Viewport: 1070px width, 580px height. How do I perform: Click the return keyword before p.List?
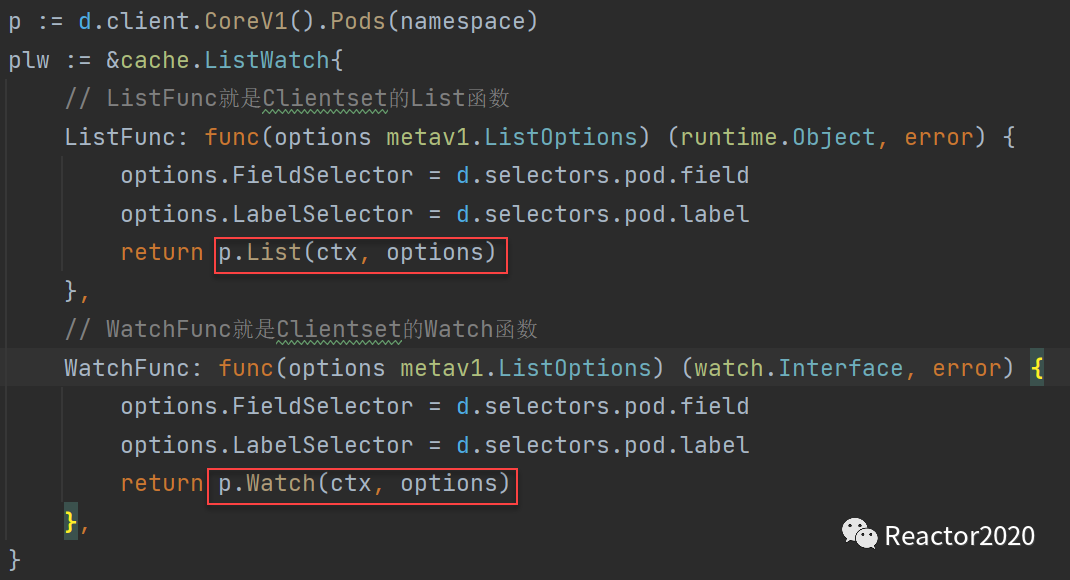coord(162,252)
